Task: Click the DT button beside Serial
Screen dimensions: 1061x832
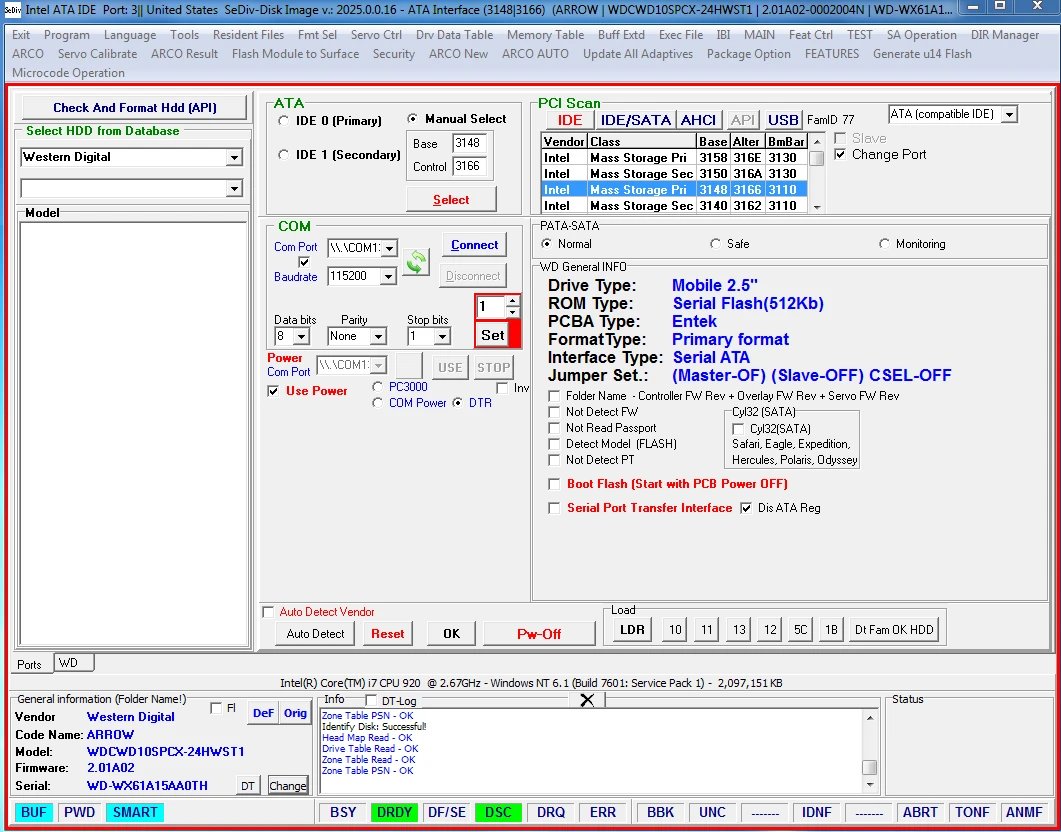Action: (x=248, y=785)
